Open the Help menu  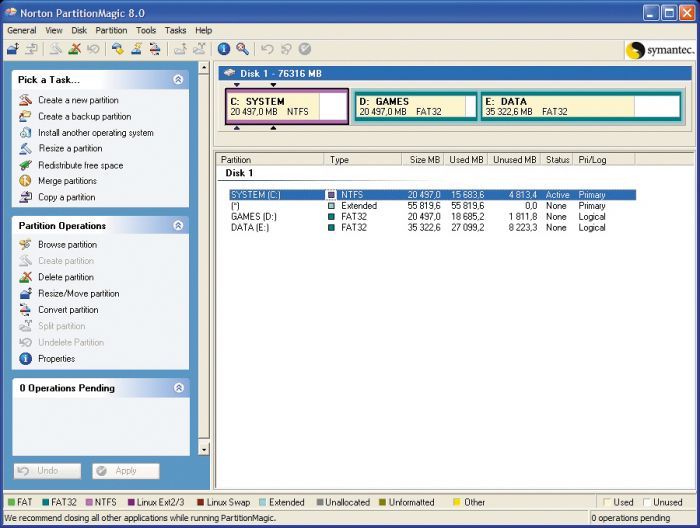(x=204, y=30)
